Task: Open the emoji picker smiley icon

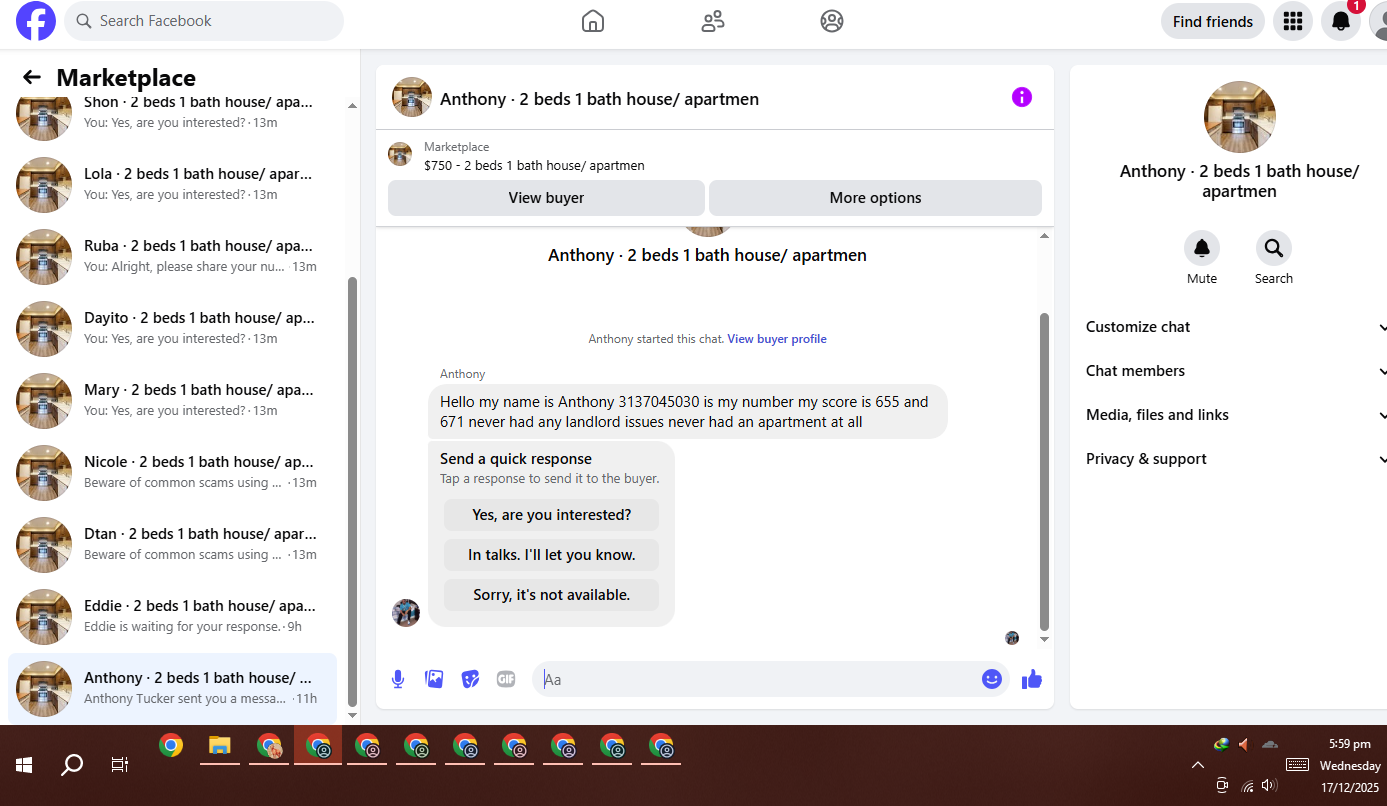Action: (x=992, y=679)
